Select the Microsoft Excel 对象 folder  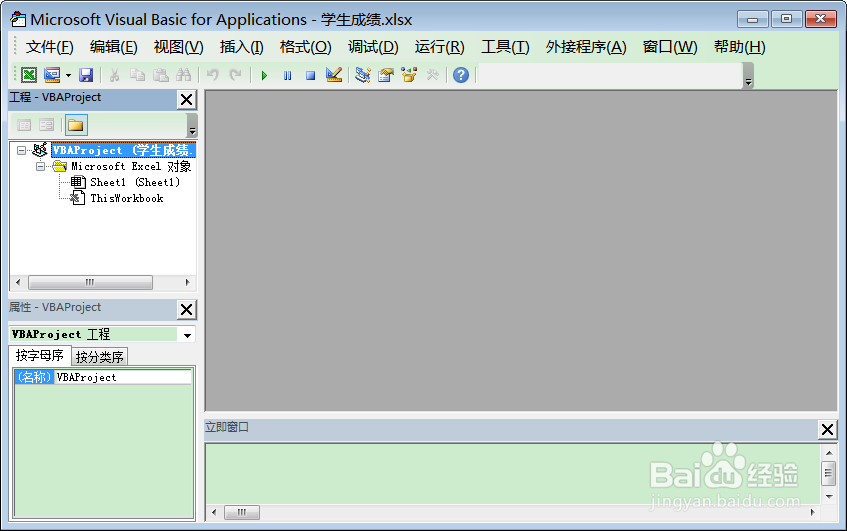click(x=131, y=166)
